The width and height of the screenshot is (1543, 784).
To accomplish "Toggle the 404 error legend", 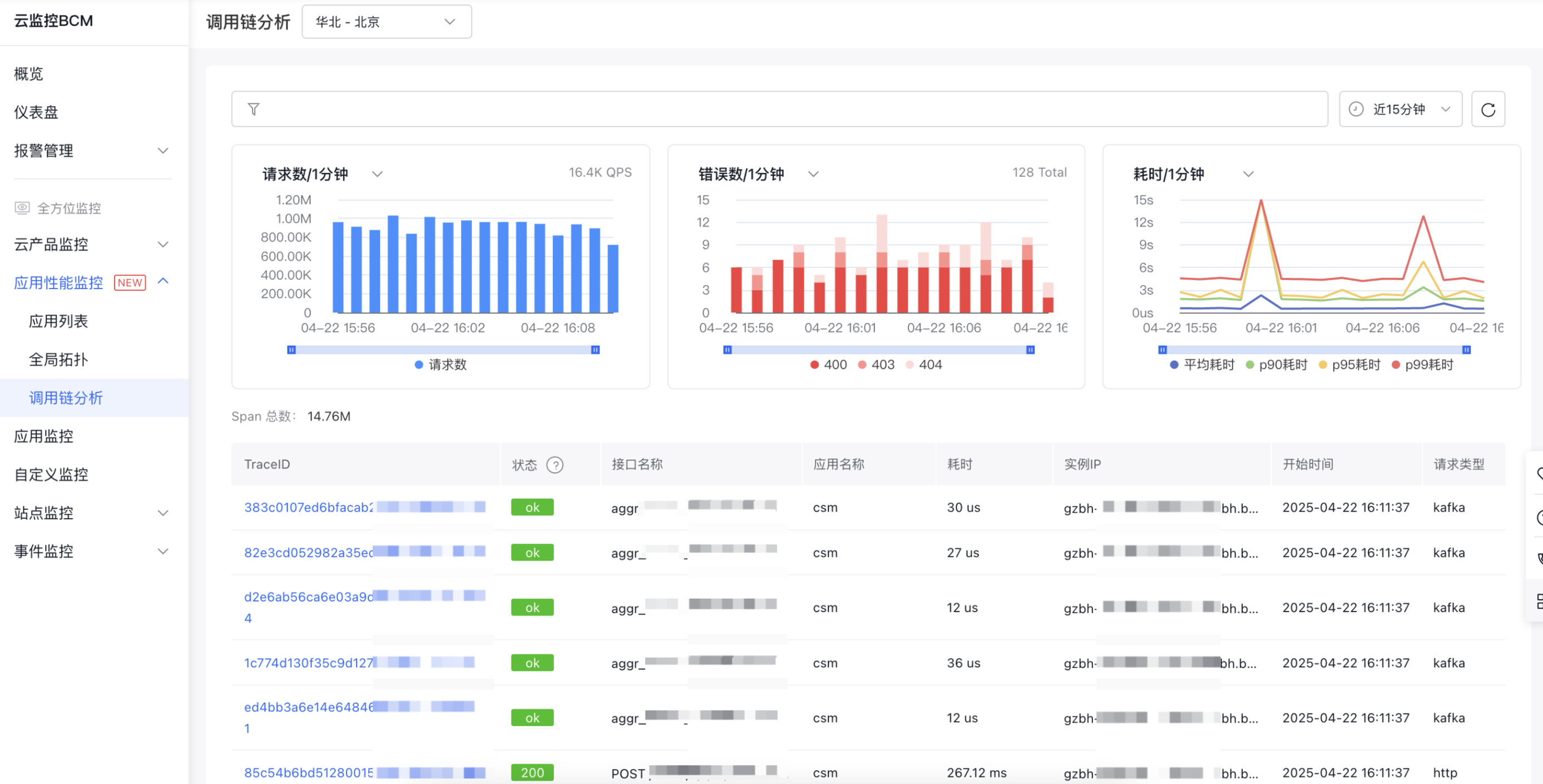I will 924,365.
